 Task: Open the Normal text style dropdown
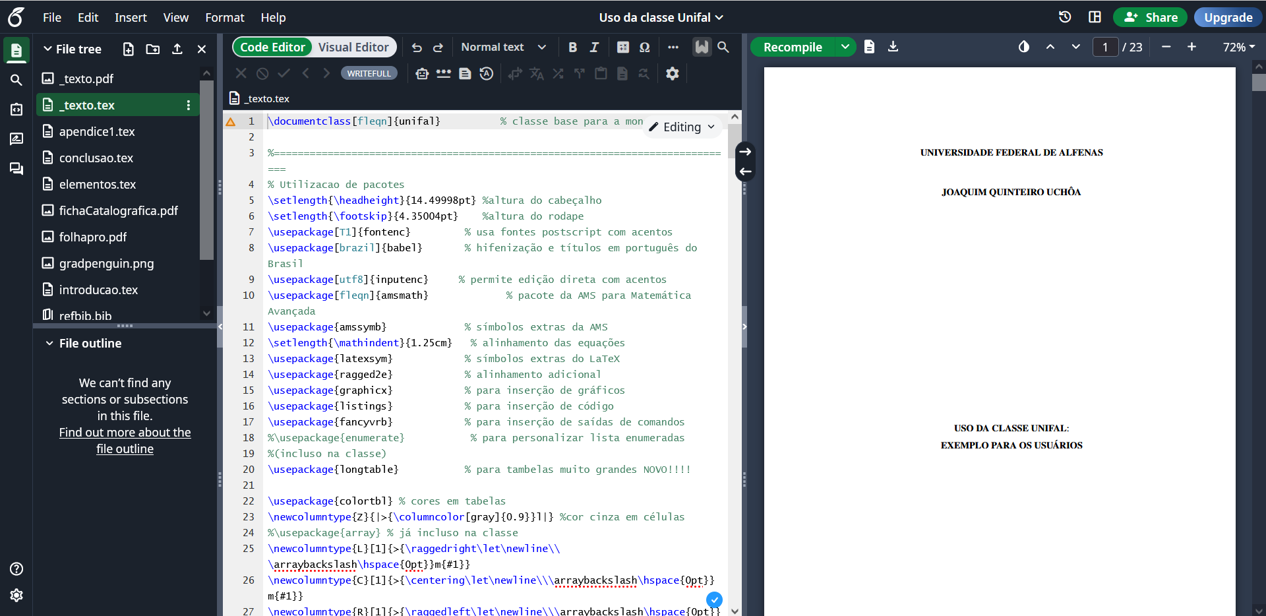point(504,47)
